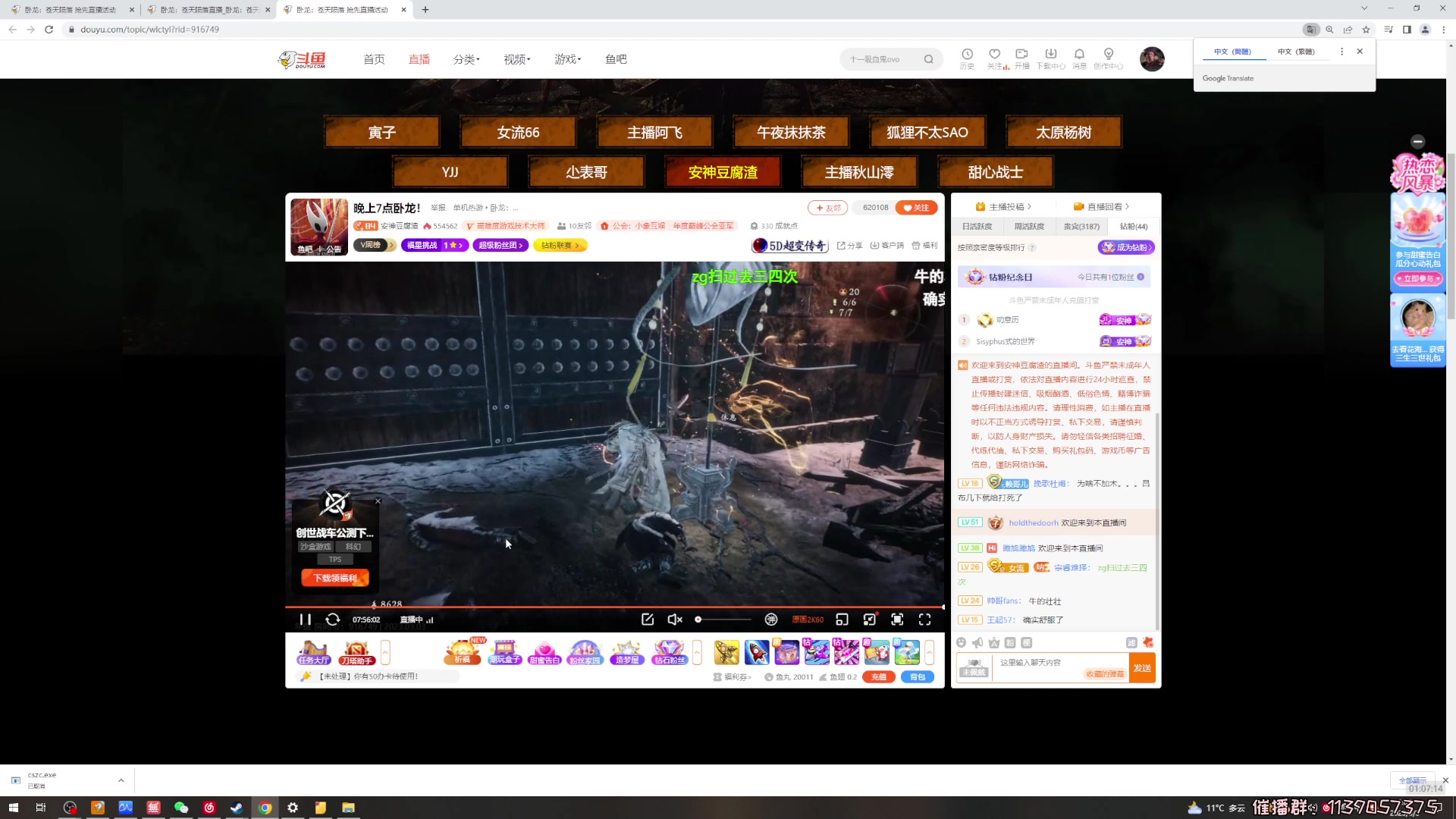The width and height of the screenshot is (1456, 819).
Task: Click the megaphone broadcast icon in chat
Action: [977, 642]
